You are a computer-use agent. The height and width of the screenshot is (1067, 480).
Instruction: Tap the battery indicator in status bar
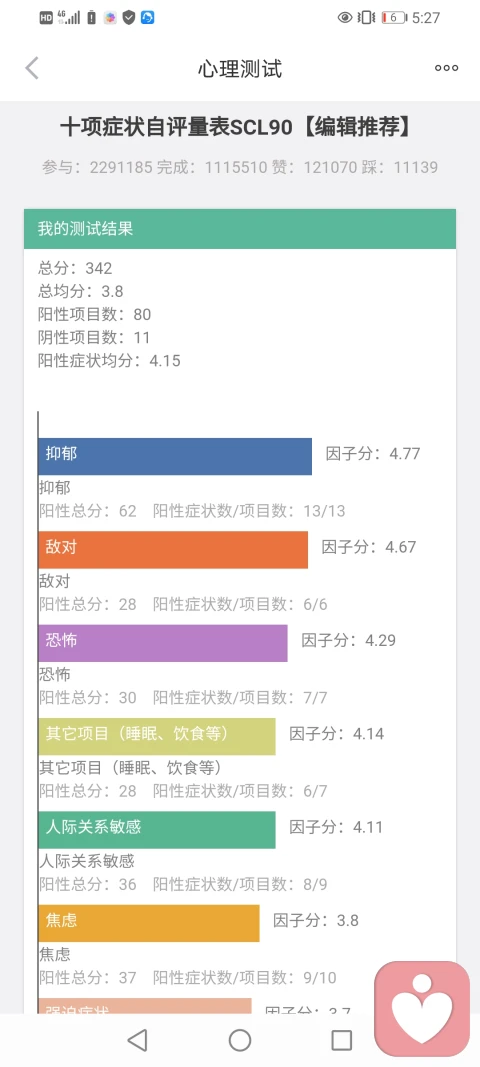click(x=394, y=18)
